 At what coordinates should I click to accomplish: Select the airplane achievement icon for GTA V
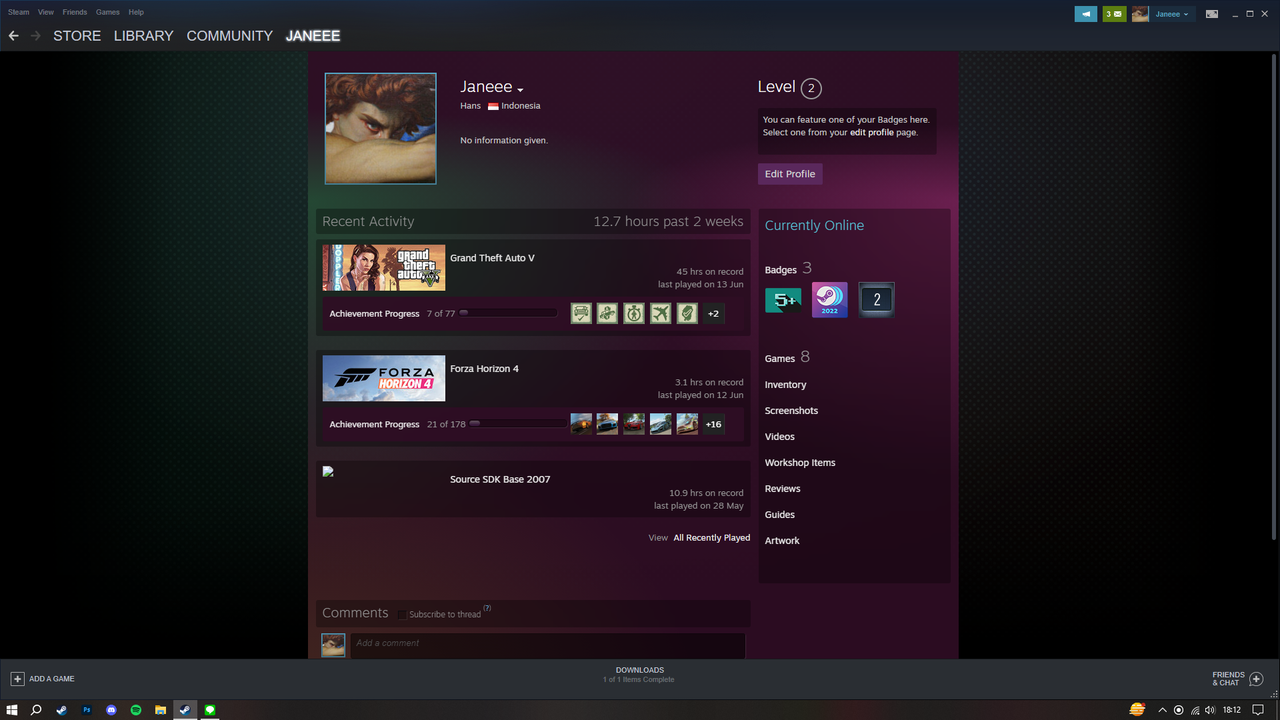point(660,313)
